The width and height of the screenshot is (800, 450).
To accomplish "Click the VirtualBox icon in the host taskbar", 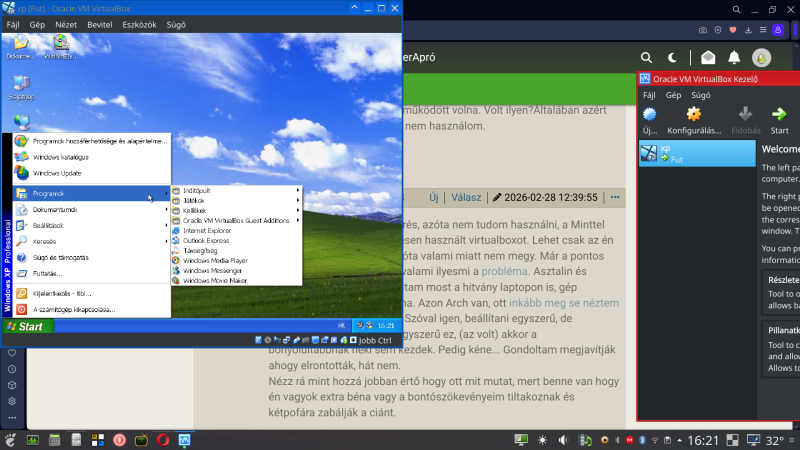I will [184, 440].
